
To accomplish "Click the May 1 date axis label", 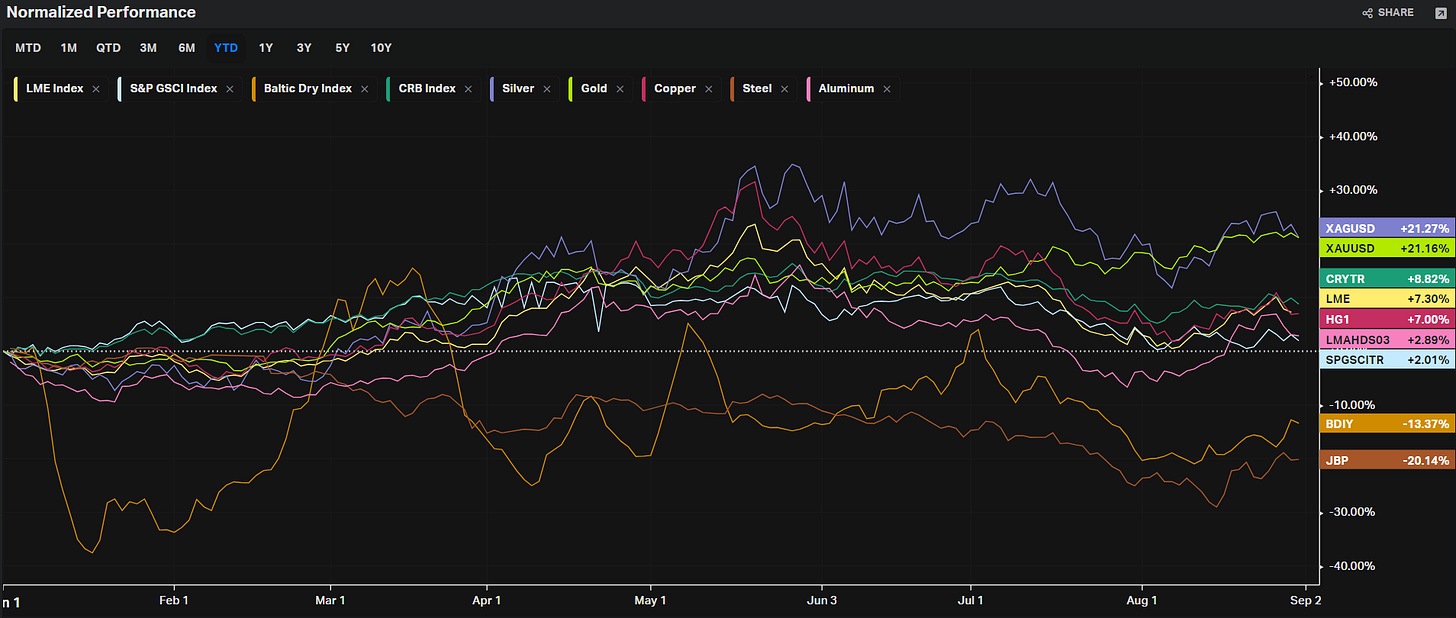I will 651,600.
